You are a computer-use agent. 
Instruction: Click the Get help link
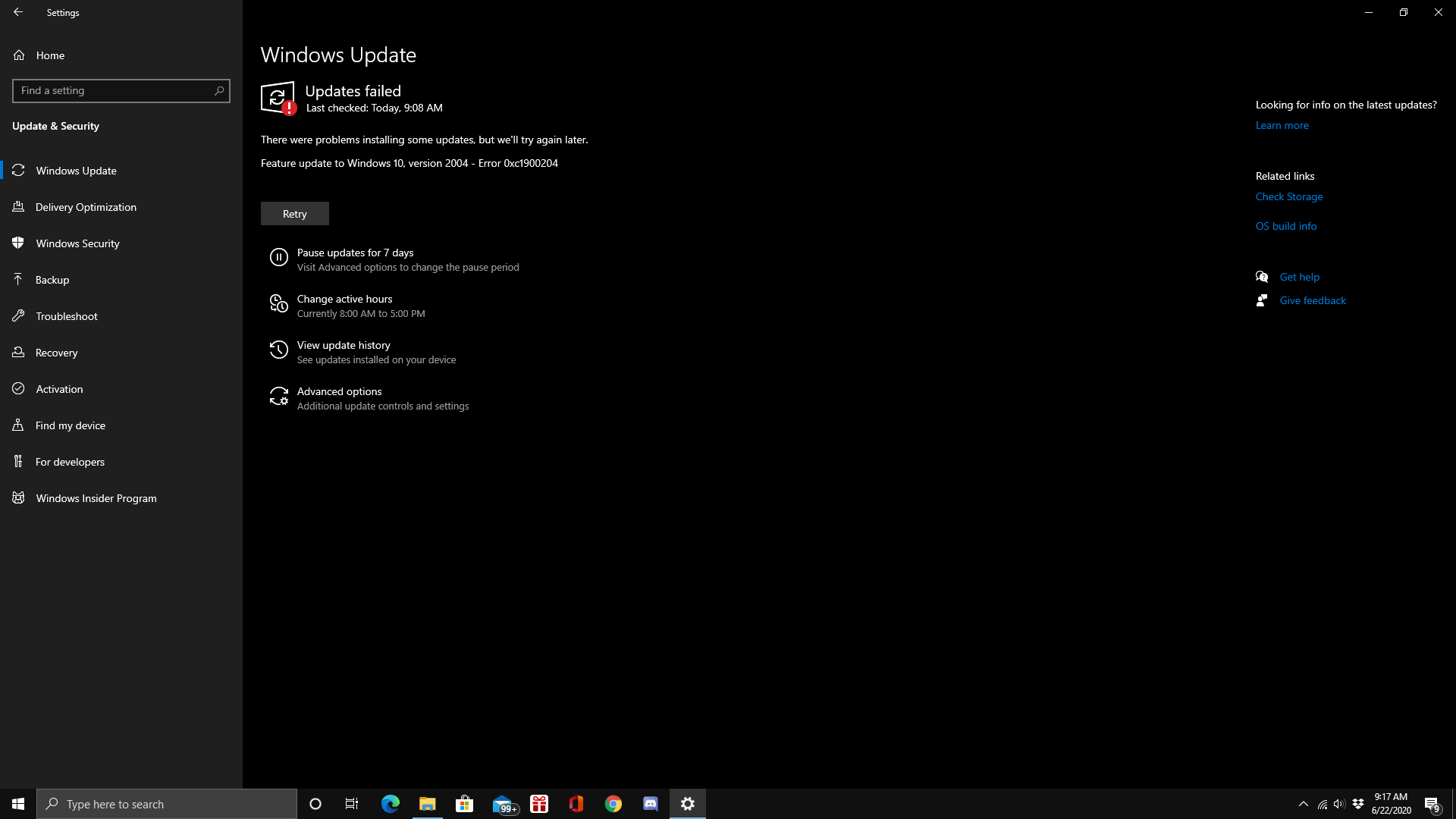pos(1299,277)
